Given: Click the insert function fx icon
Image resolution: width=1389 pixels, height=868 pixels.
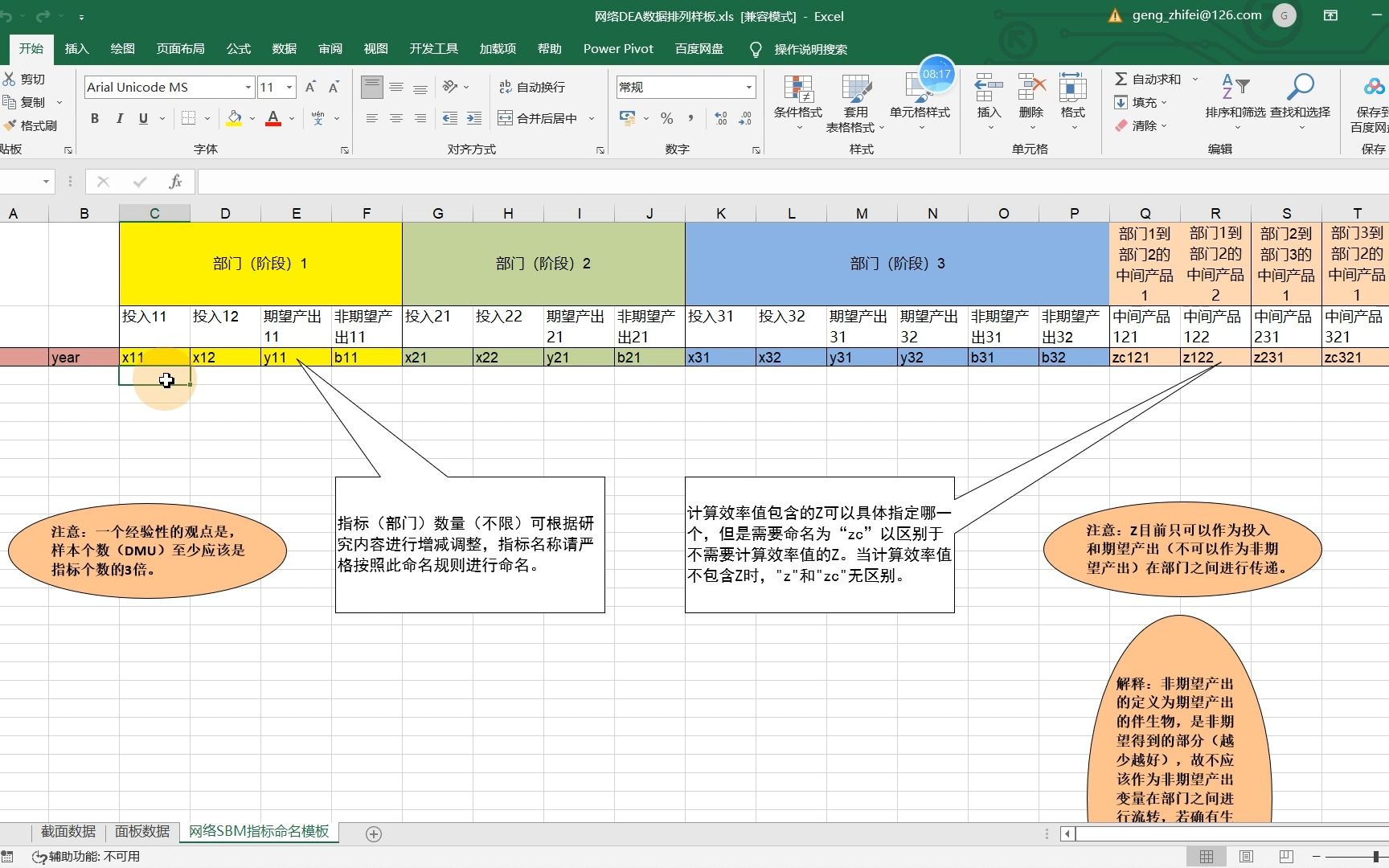Looking at the screenshot, I should (x=175, y=182).
